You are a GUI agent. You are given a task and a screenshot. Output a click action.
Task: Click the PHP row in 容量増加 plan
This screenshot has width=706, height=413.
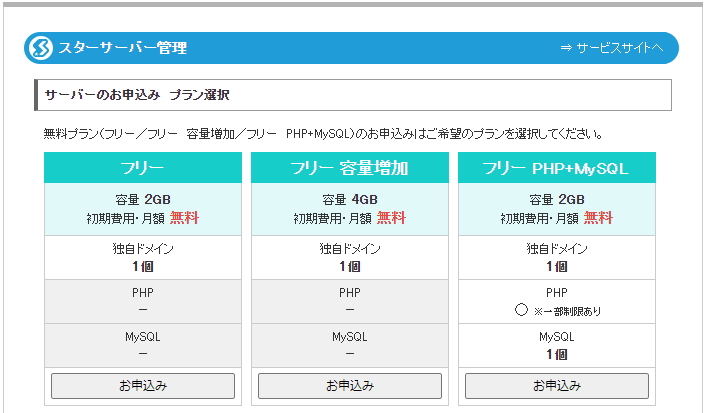click(350, 301)
